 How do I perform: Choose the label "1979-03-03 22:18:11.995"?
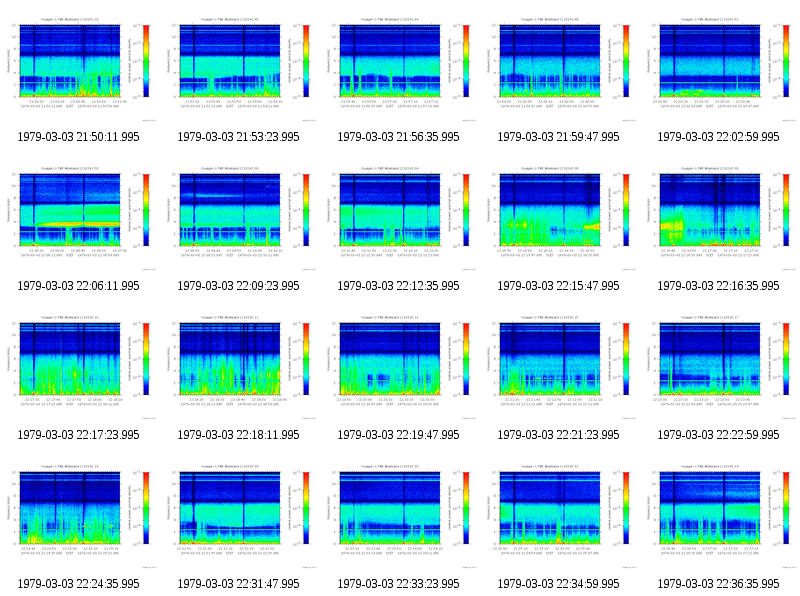click(x=238, y=435)
